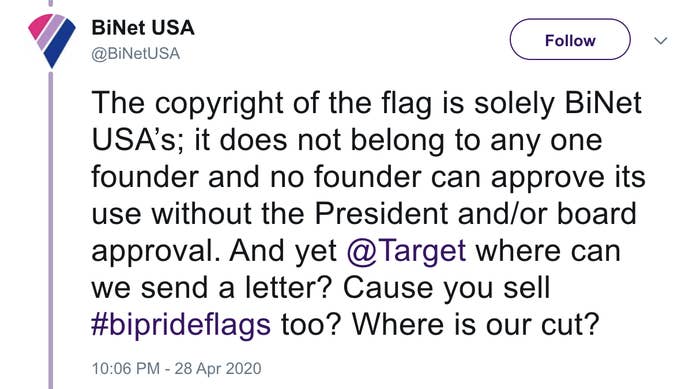Viewport: 700px width, 389px height.
Task: Open the BiNet USA display name link
Action: [x=143, y=28]
